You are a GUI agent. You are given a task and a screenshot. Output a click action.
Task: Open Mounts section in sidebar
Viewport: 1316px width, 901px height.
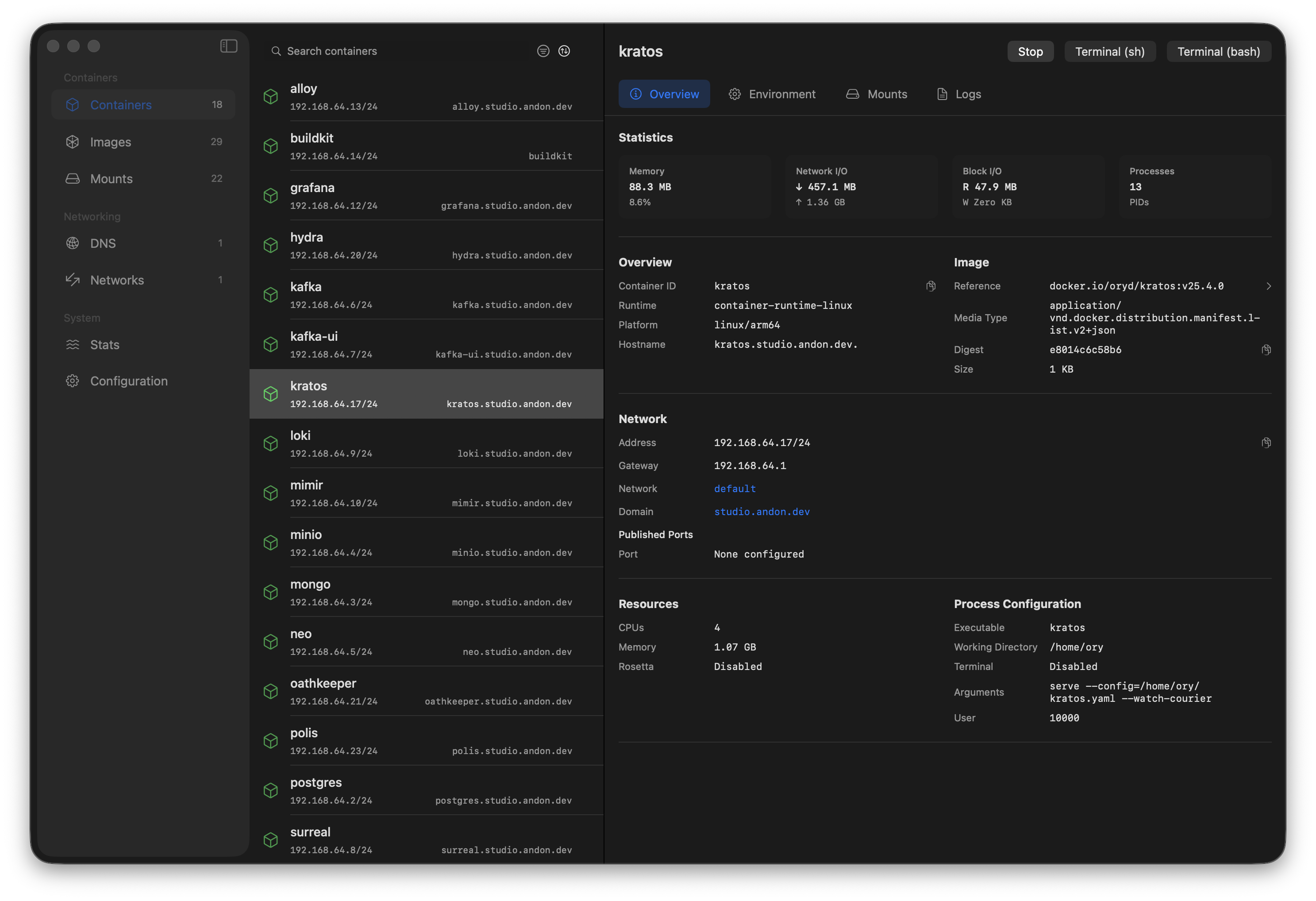tap(143, 178)
